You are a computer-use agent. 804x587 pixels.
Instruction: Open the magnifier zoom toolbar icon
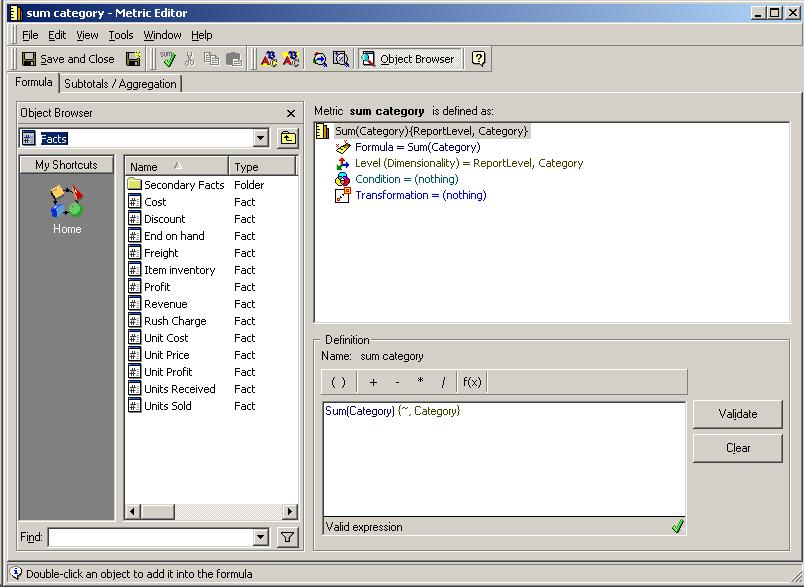tap(318, 58)
